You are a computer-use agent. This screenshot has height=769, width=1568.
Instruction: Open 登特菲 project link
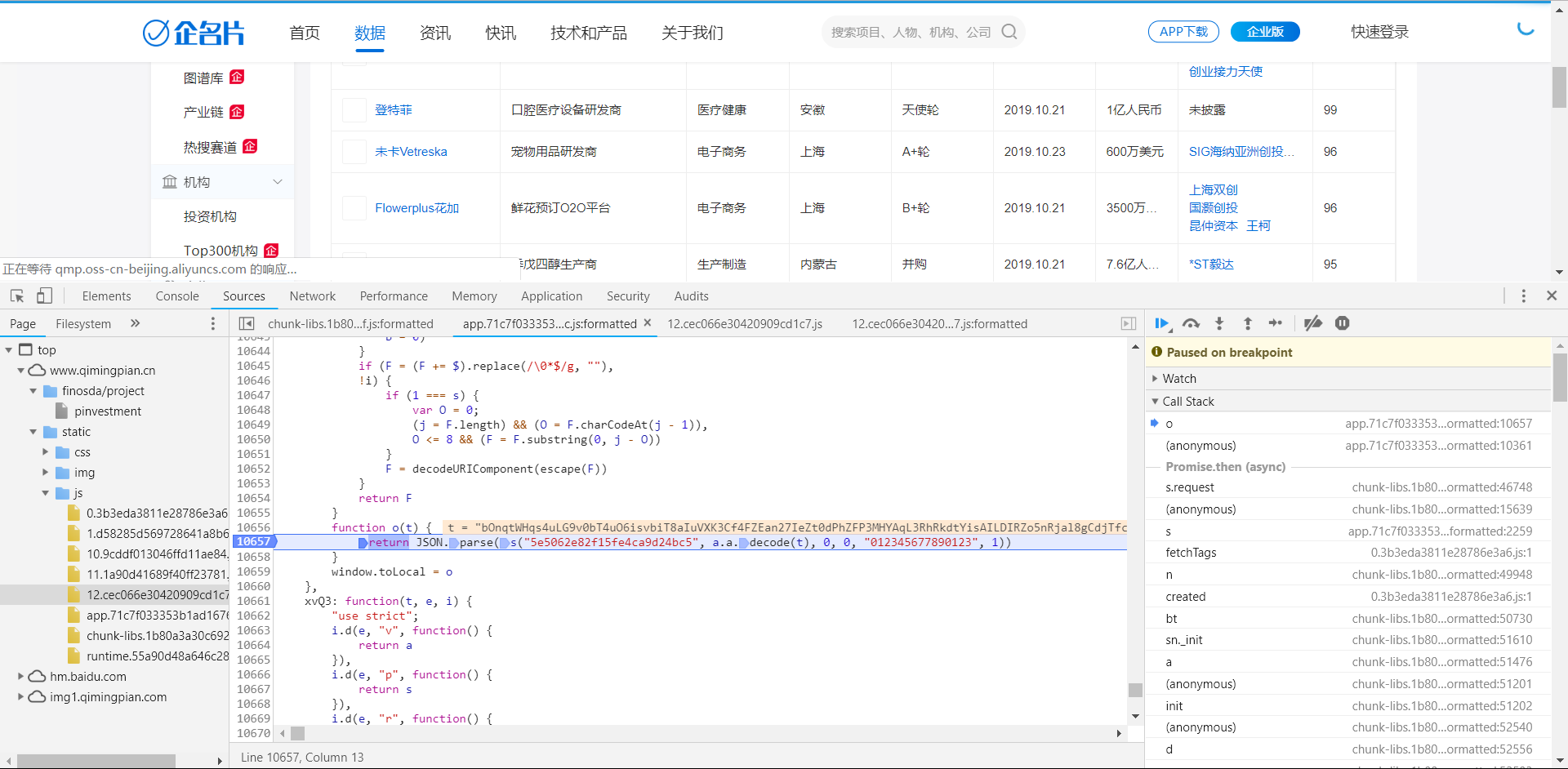point(394,110)
